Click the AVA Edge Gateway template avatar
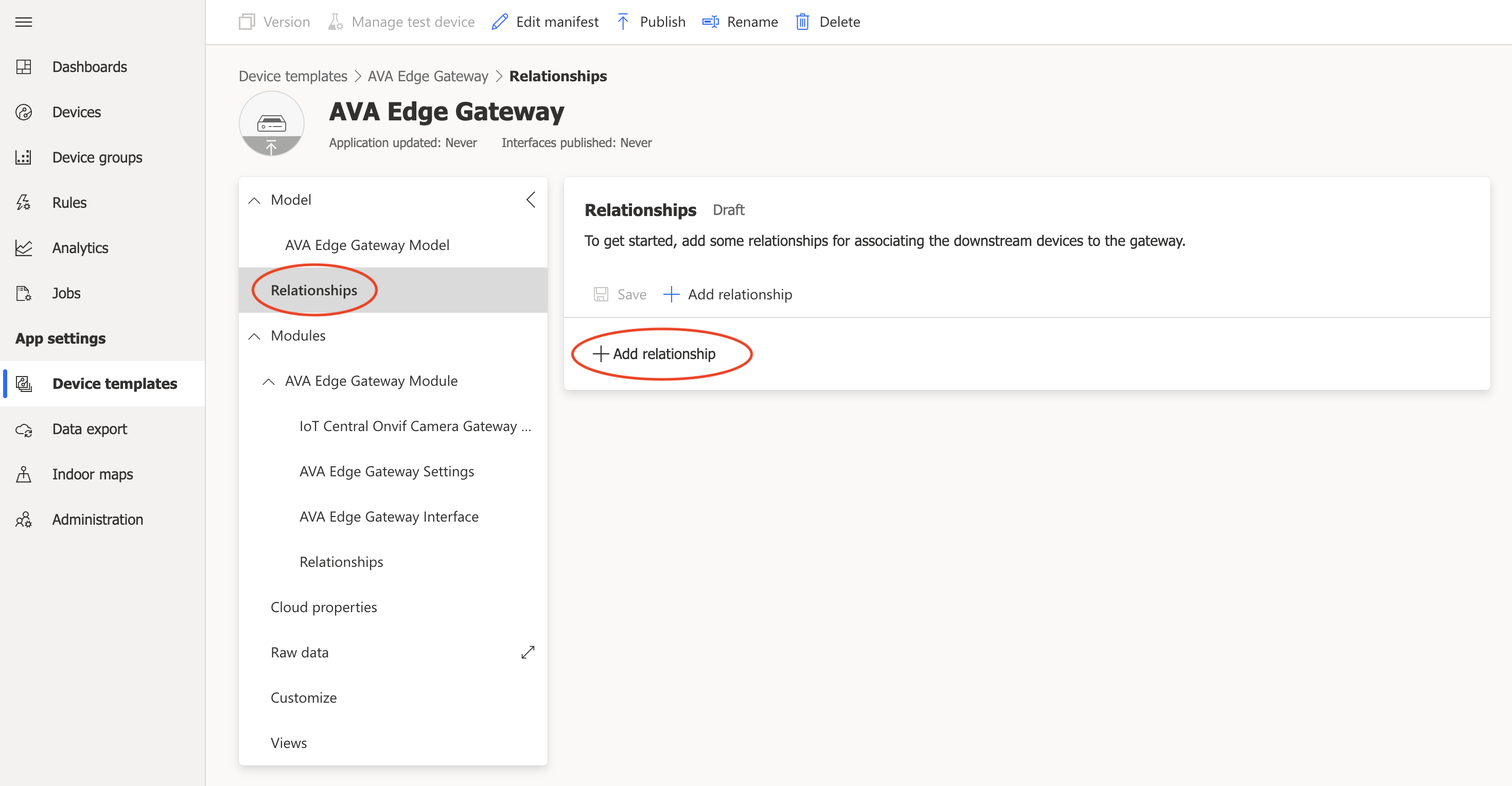Viewport: 1512px width, 786px height. [271, 124]
